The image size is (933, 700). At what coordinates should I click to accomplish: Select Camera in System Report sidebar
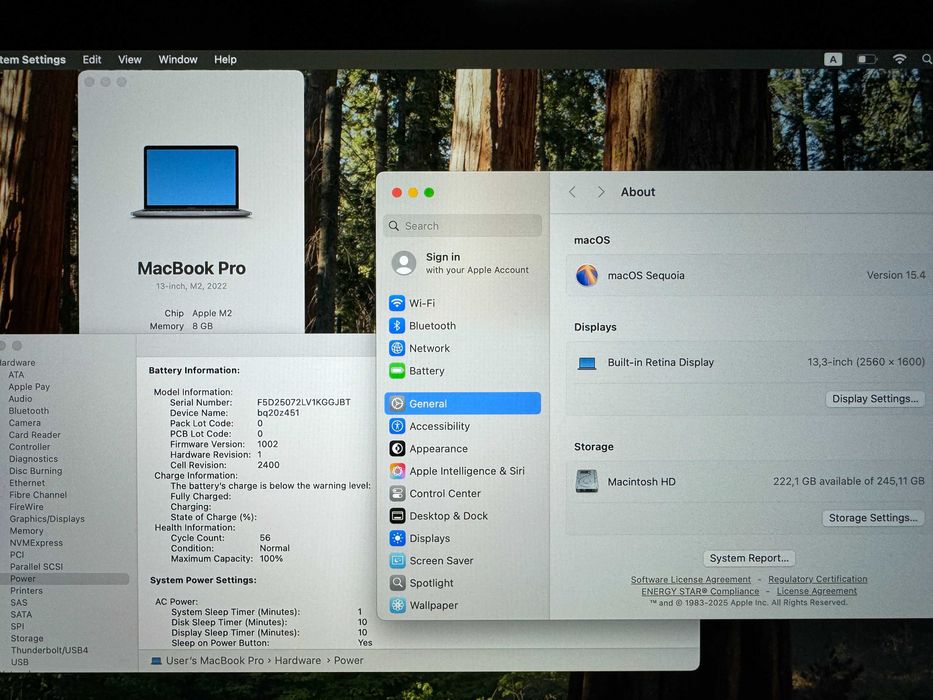24,423
